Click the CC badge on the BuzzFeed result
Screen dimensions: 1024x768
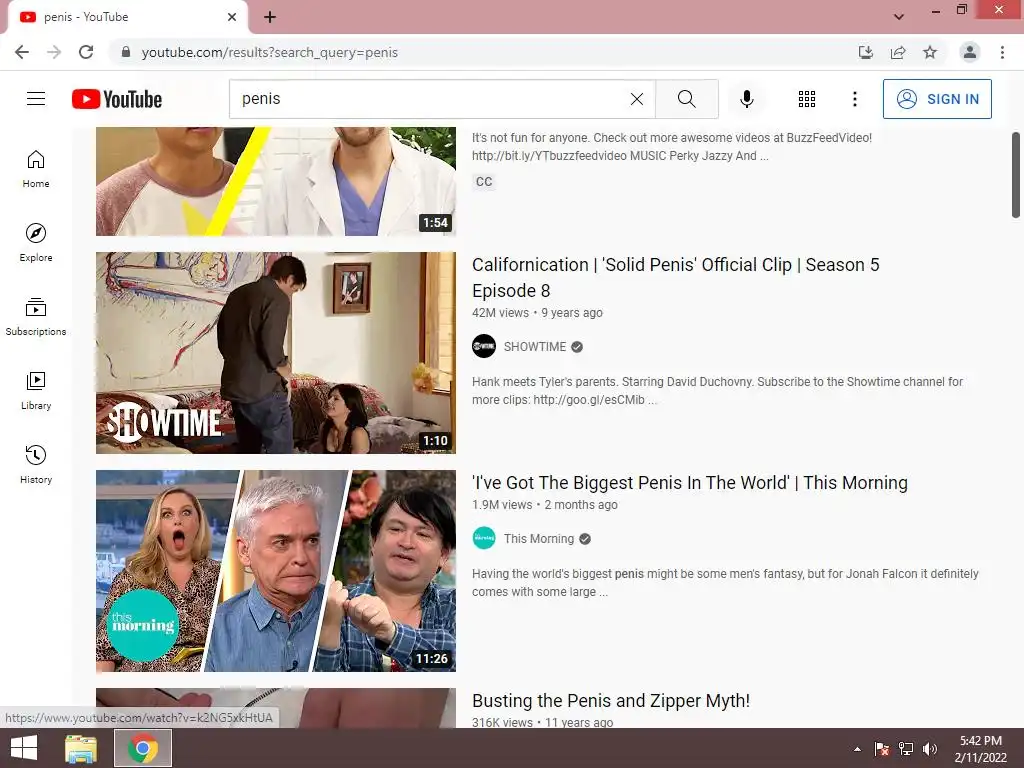coord(484,182)
